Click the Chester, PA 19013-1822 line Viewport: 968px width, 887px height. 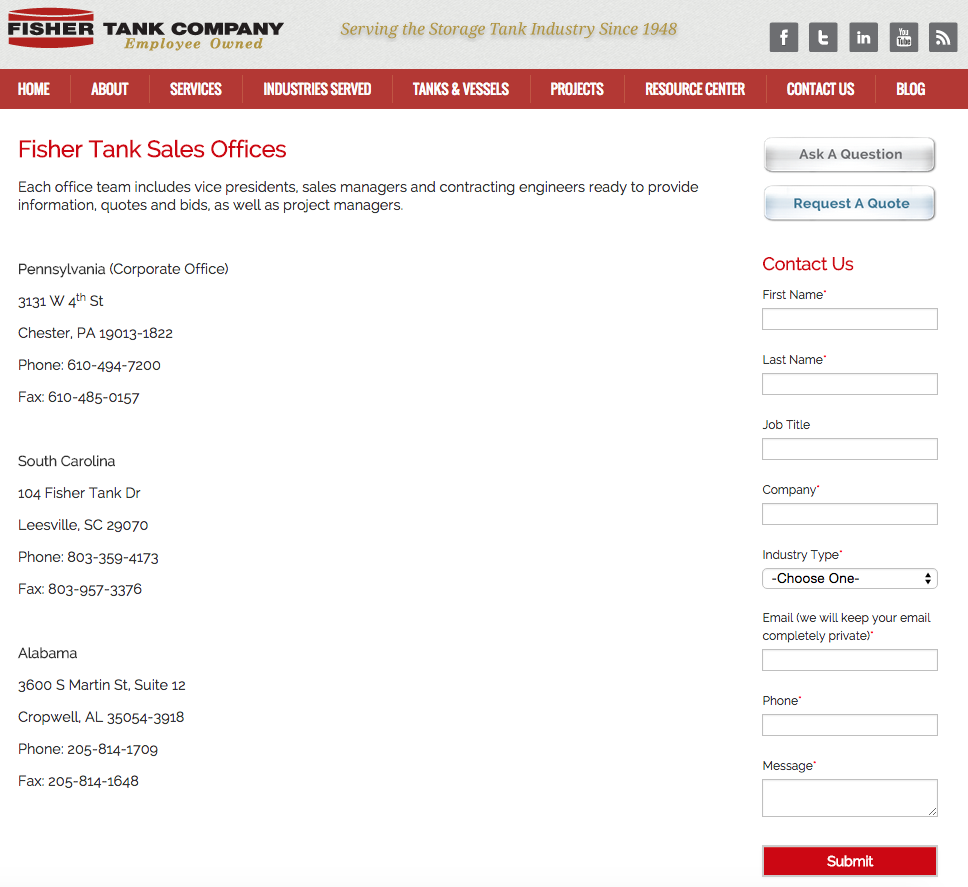[95, 333]
